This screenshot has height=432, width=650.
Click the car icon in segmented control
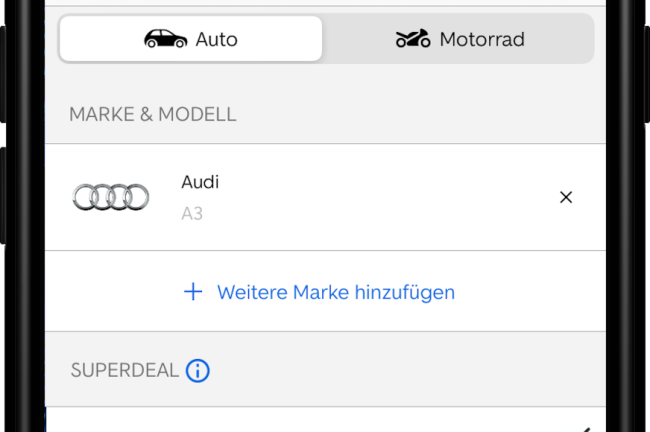coord(165,39)
